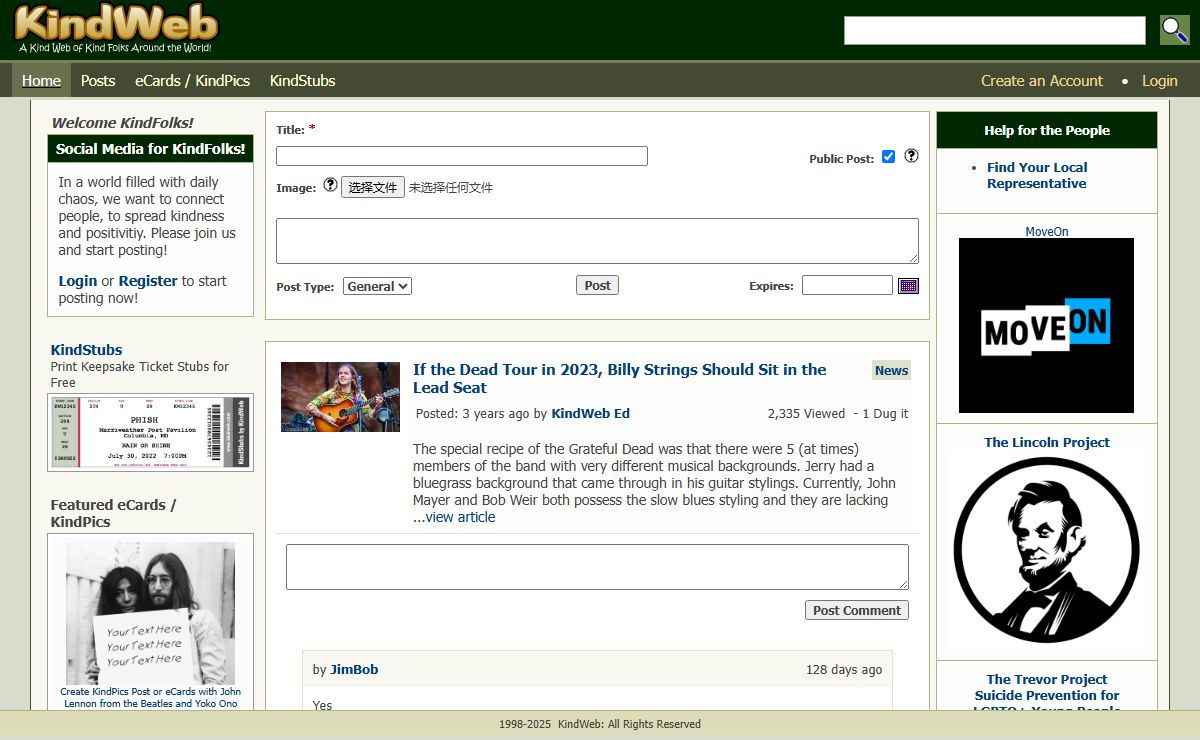Open the KindWeb Ed author link
Image resolution: width=1200 pixels, height=740 pixels.
tap(591, 413)
